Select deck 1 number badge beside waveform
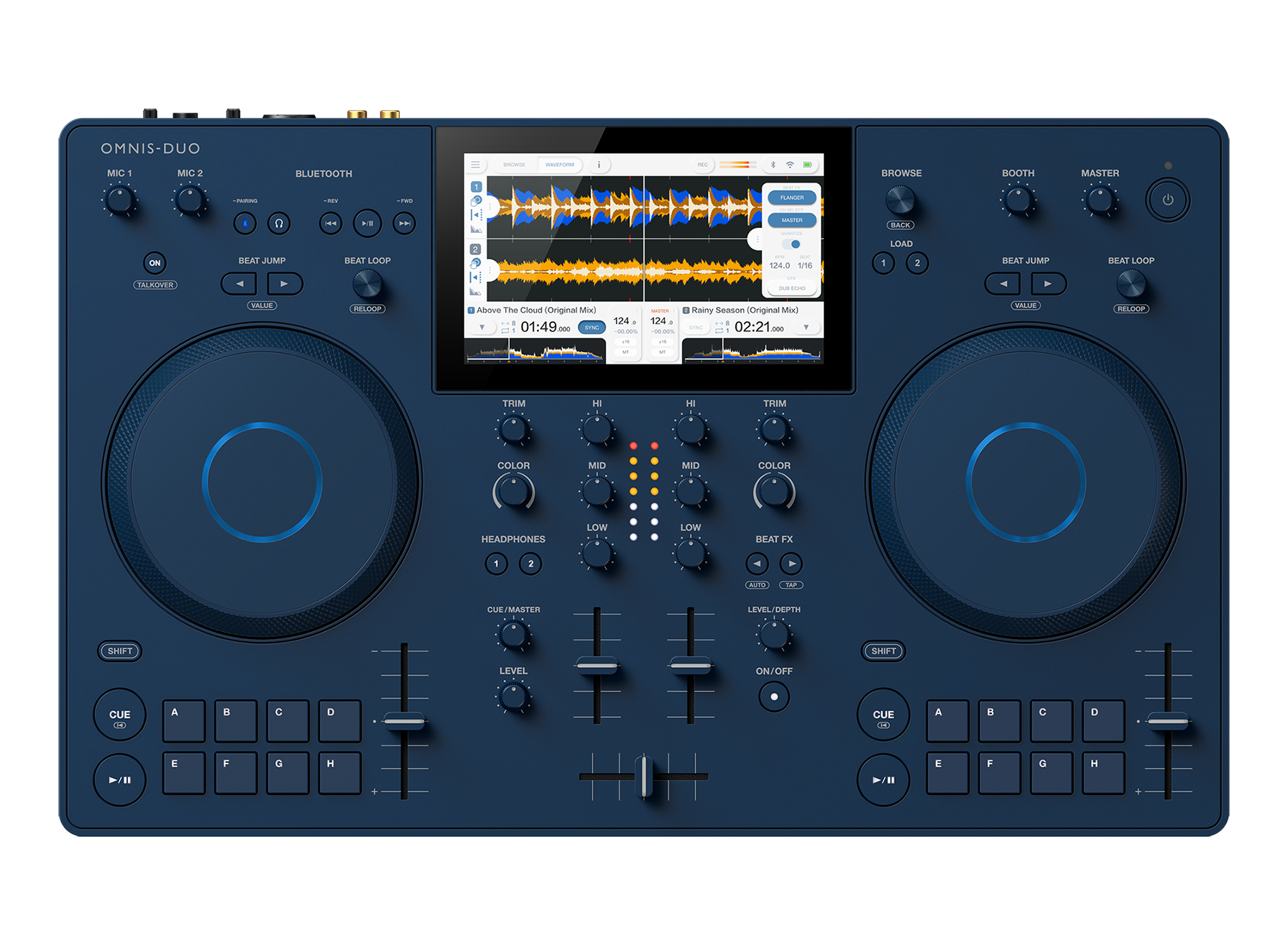Screen dimensions: 1288x946 [x=476, y=187]
